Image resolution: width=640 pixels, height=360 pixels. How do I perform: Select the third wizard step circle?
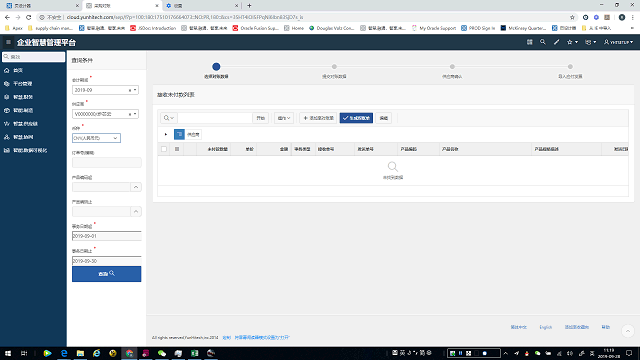452,67
